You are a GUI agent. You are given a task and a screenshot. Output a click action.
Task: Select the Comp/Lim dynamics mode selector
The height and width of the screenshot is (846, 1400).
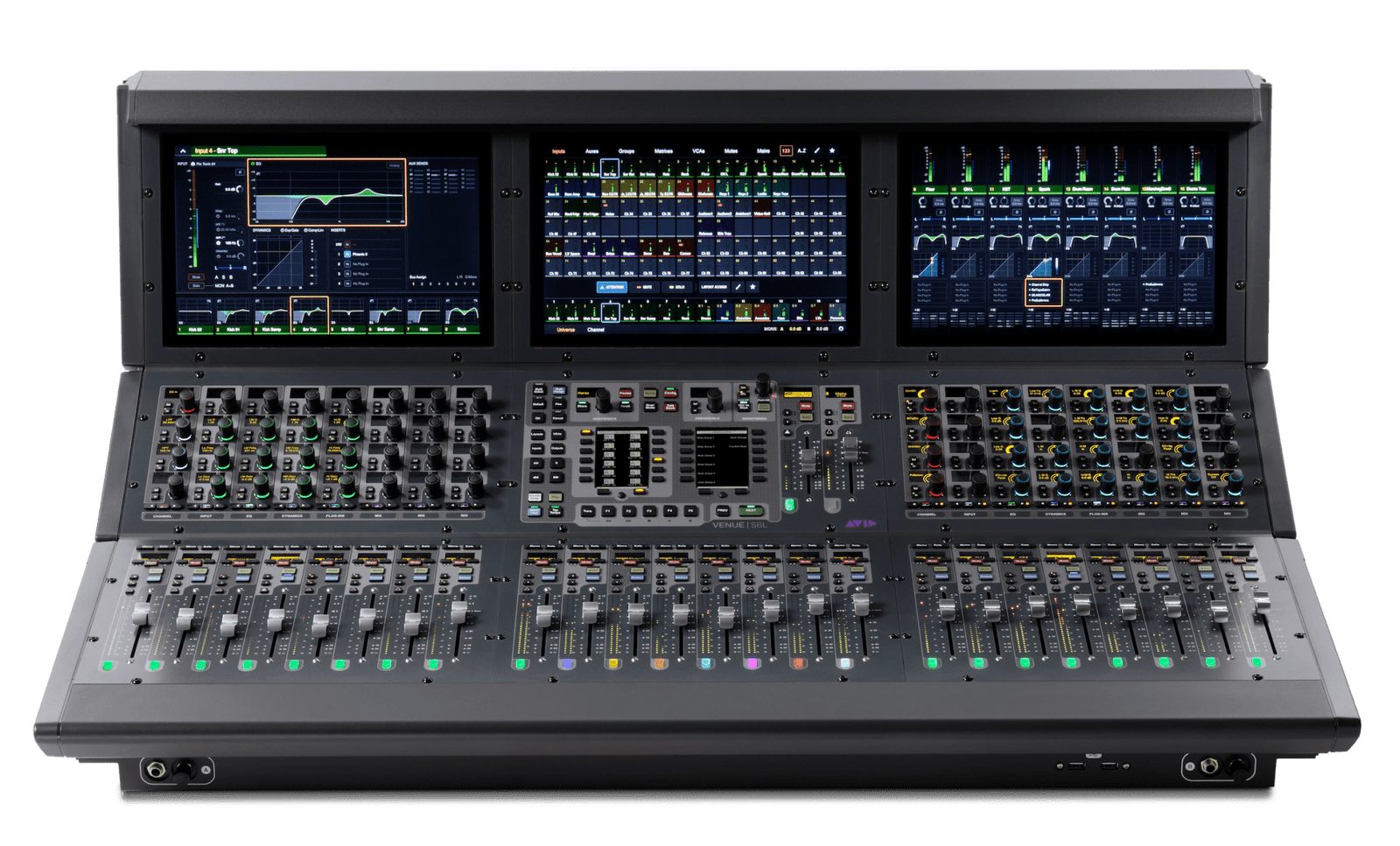(314, 230)
